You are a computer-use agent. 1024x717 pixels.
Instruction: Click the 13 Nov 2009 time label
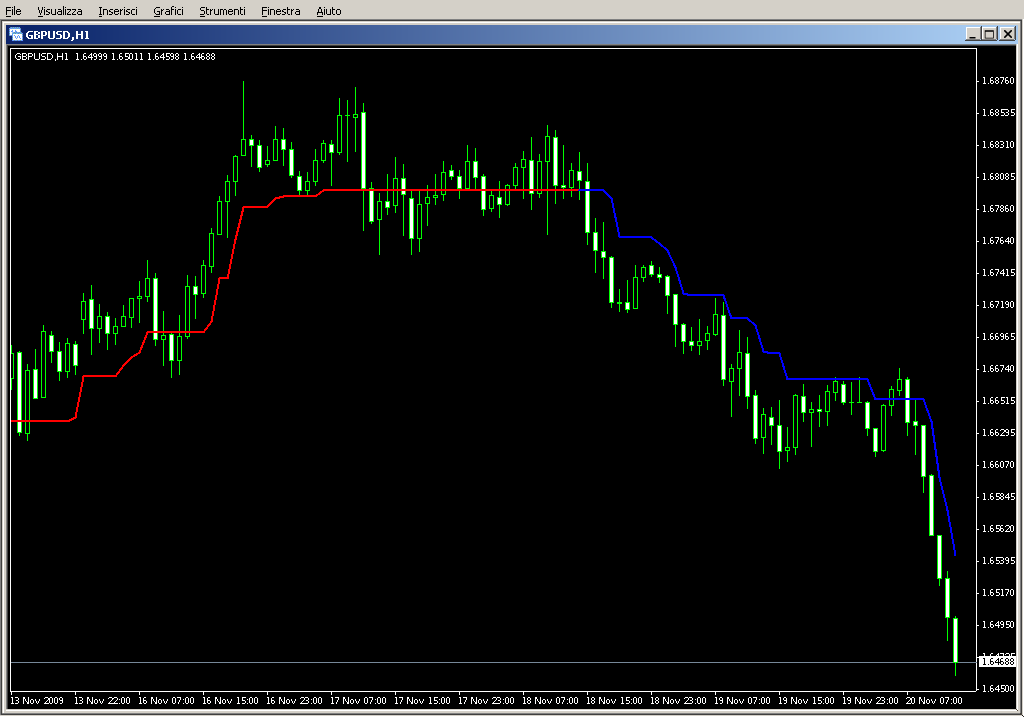click(x=37, y=701)
